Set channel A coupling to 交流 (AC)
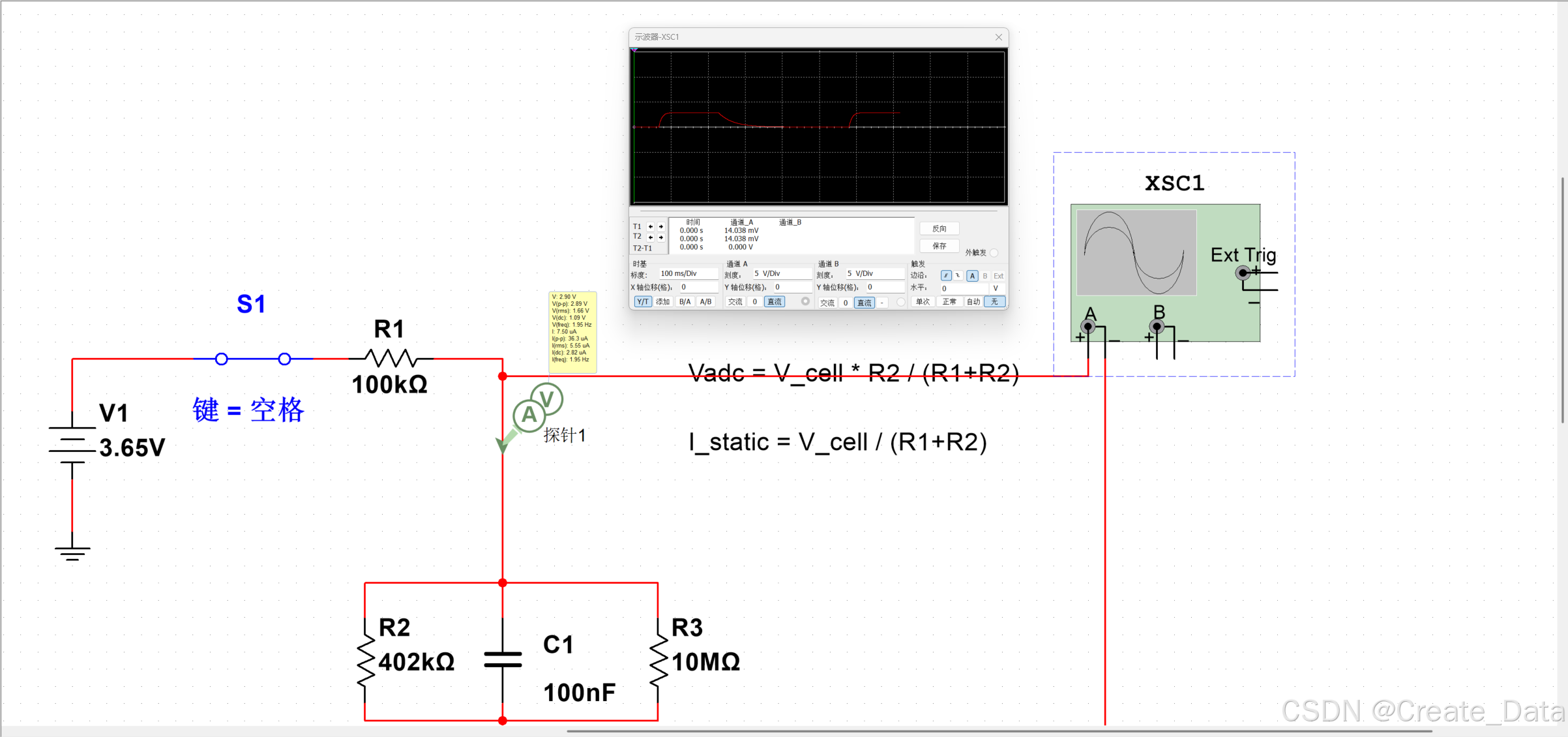The image size is (1568, 737). tap(735, 301)
